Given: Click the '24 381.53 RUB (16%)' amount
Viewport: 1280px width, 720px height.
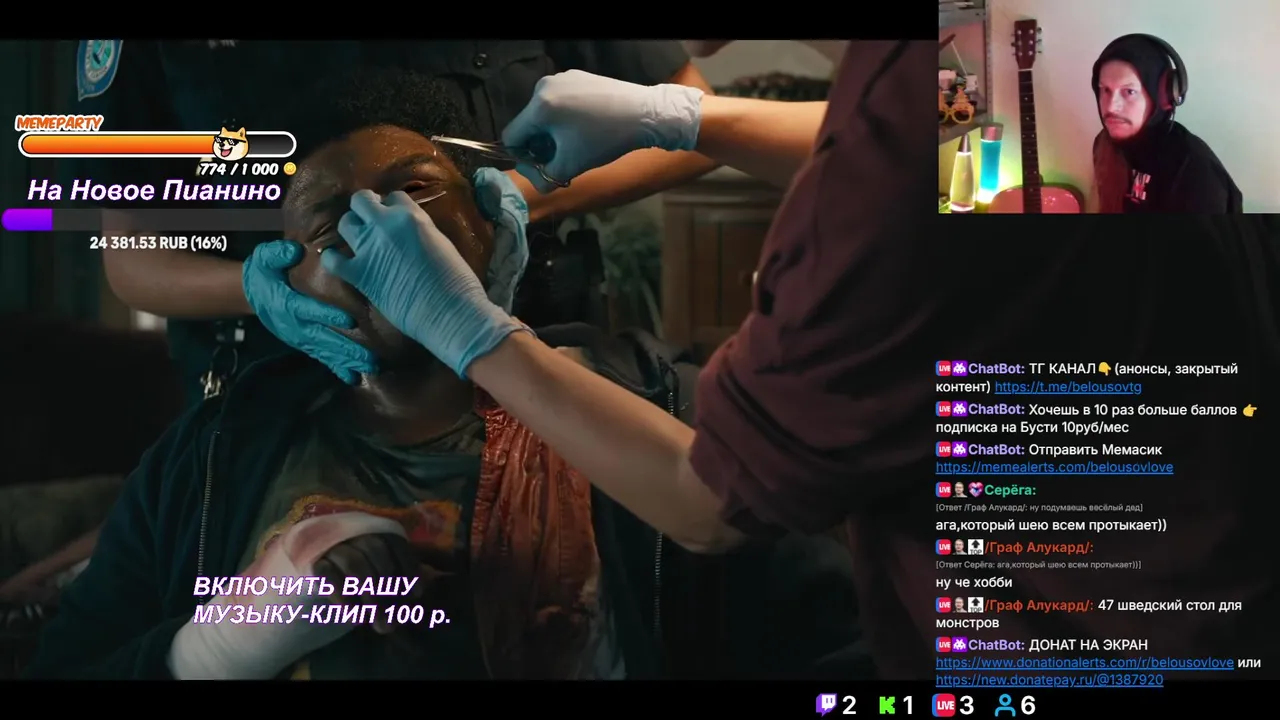Looking at the screenshot, I should click(x=158, y=243).
